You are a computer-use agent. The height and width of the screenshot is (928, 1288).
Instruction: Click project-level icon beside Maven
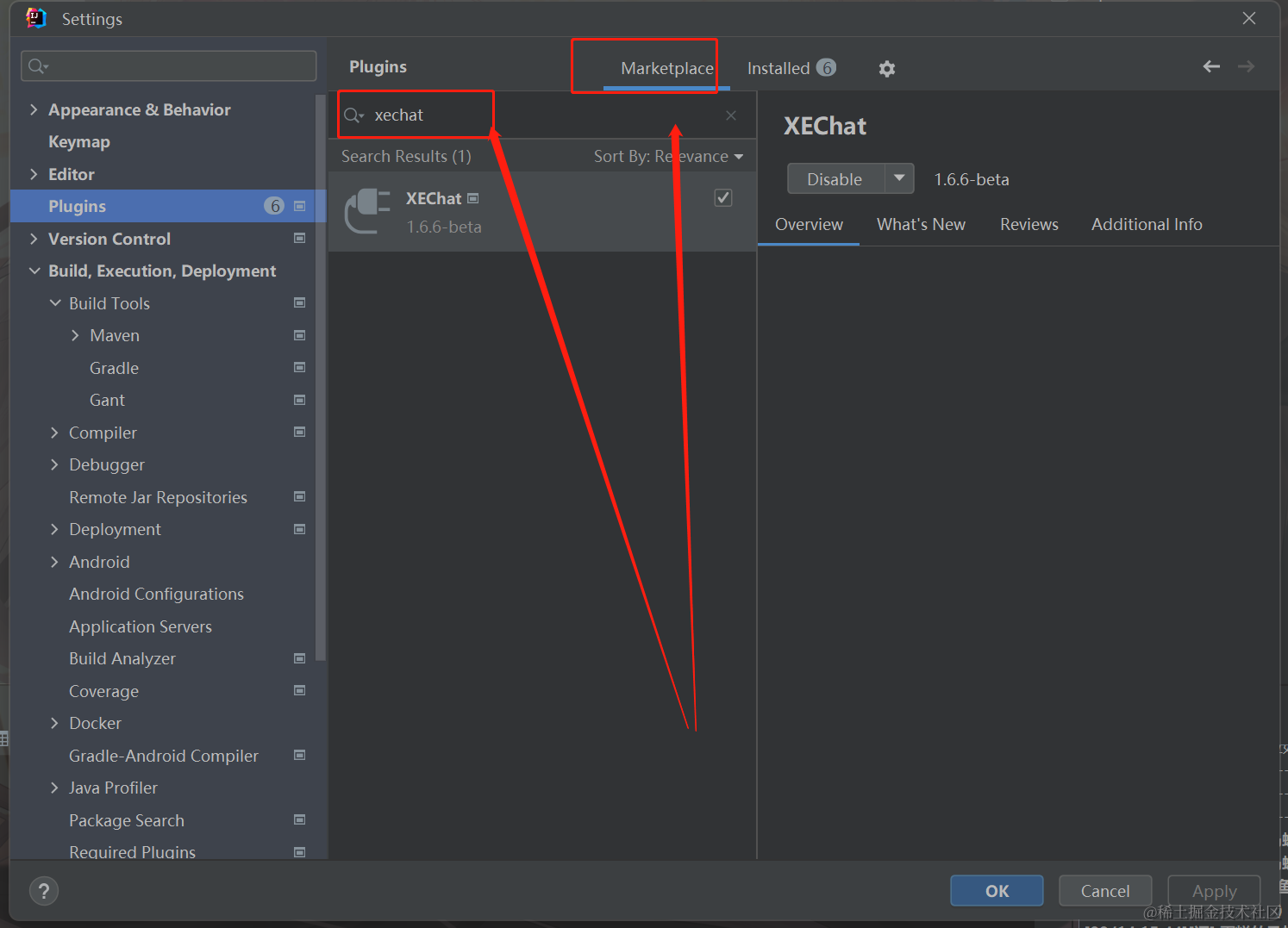pos(300,335)
